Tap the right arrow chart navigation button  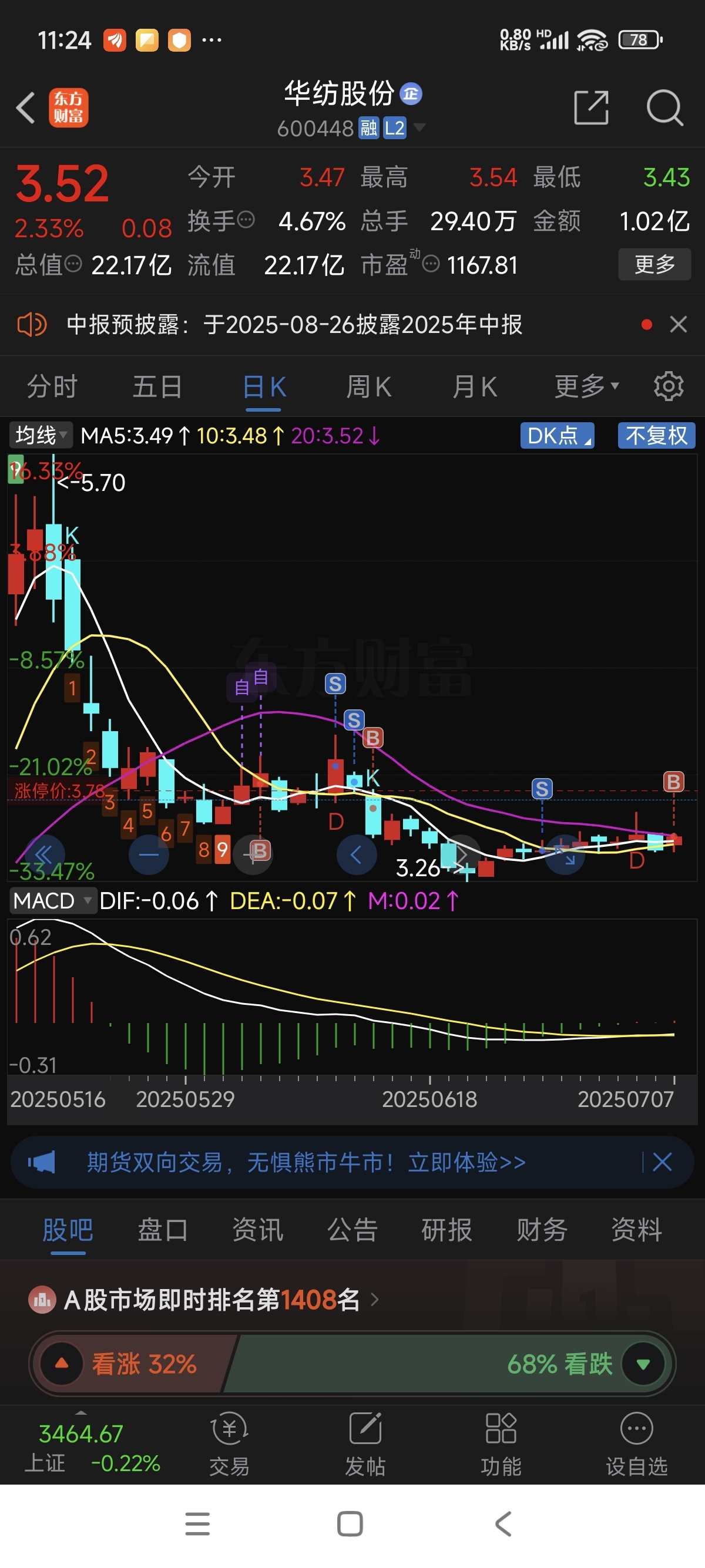(461, 854)
